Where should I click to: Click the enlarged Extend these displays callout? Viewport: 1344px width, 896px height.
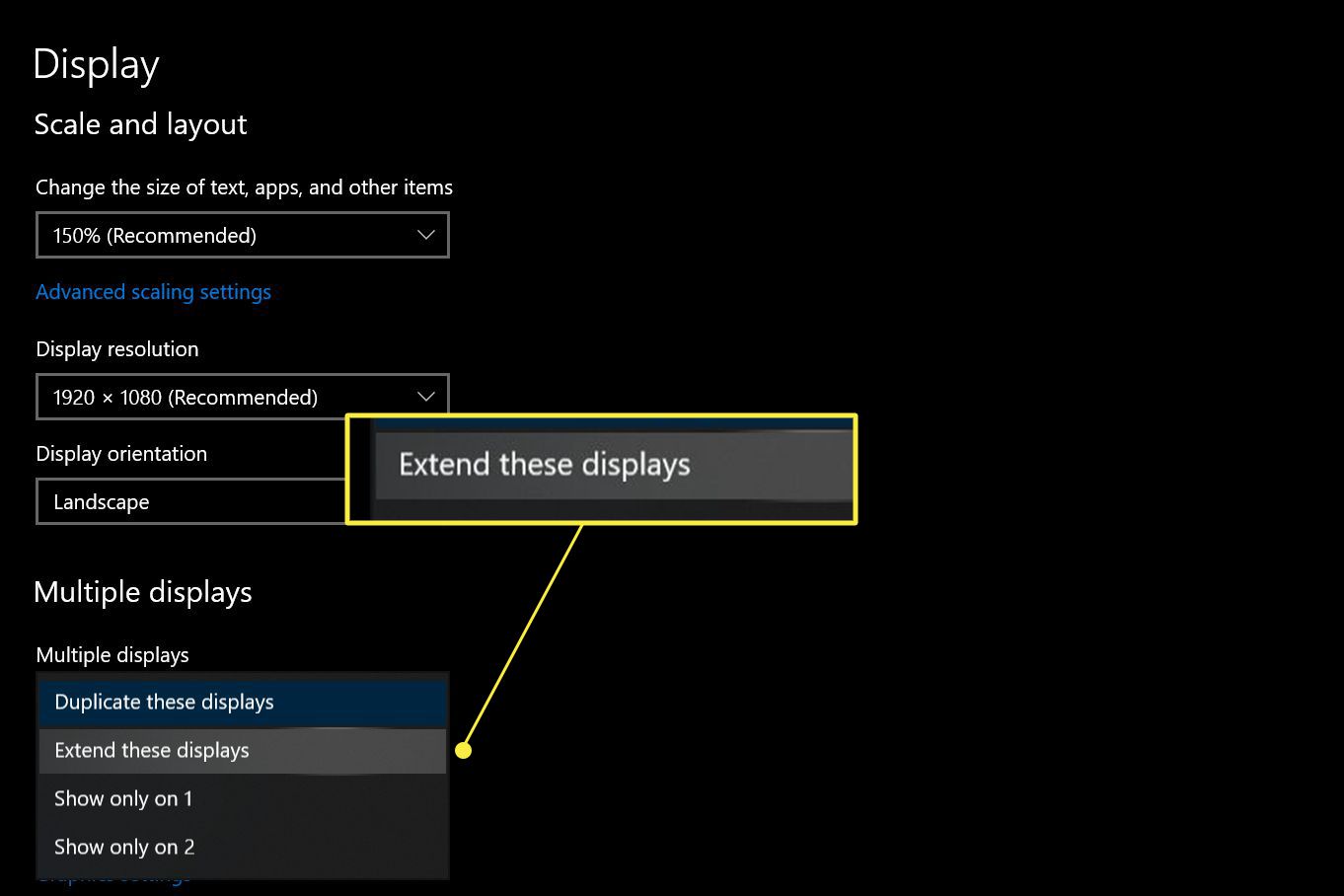tap(602, 465)
